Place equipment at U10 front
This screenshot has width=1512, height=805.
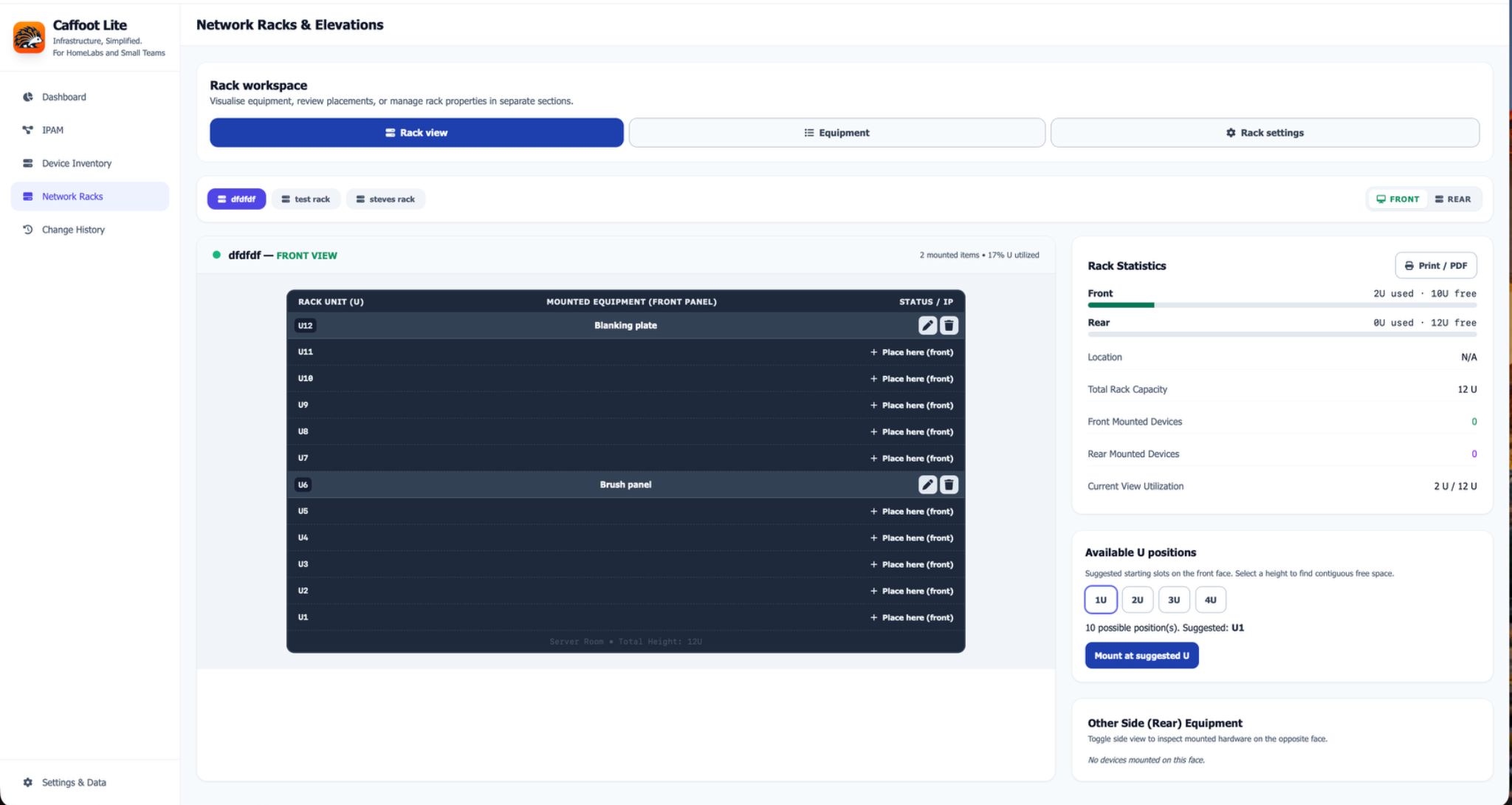click(x=911, y=379)
